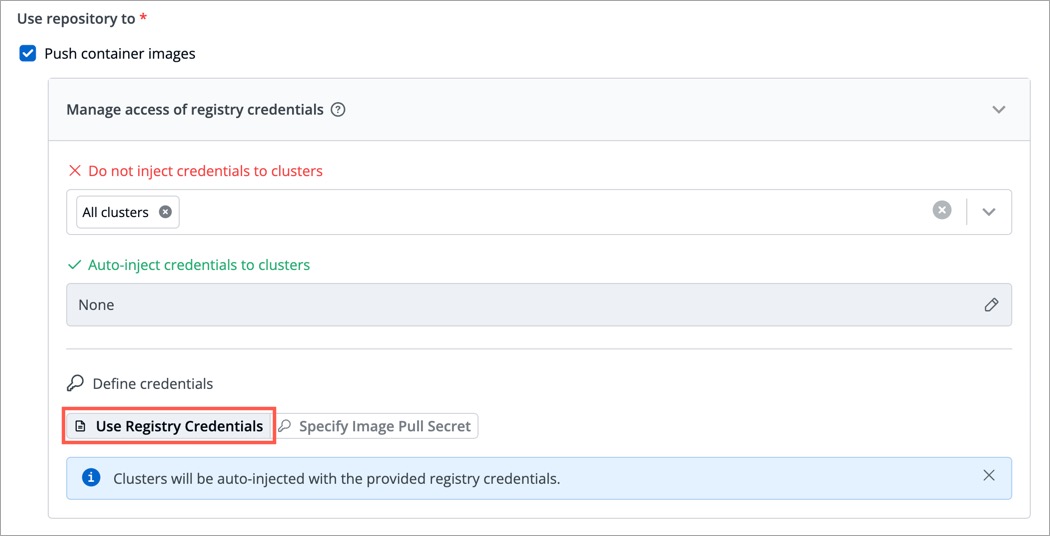The image size is (1050, 536).
Task: Remove the All clusters tag
Action: pyautogui.click(x=165, y=212)
